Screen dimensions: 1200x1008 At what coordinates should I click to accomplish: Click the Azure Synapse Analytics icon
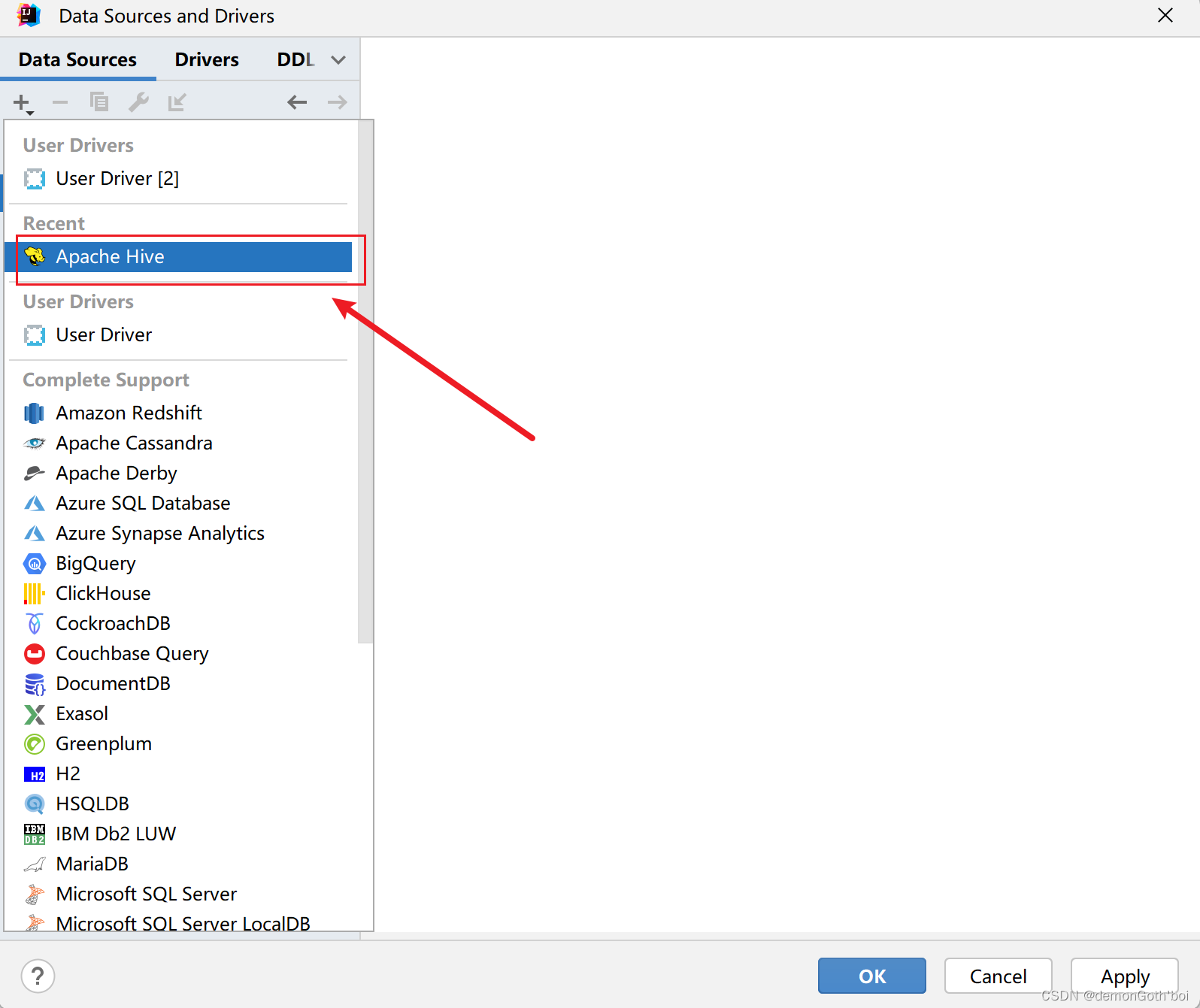click(x=35, y=533)
